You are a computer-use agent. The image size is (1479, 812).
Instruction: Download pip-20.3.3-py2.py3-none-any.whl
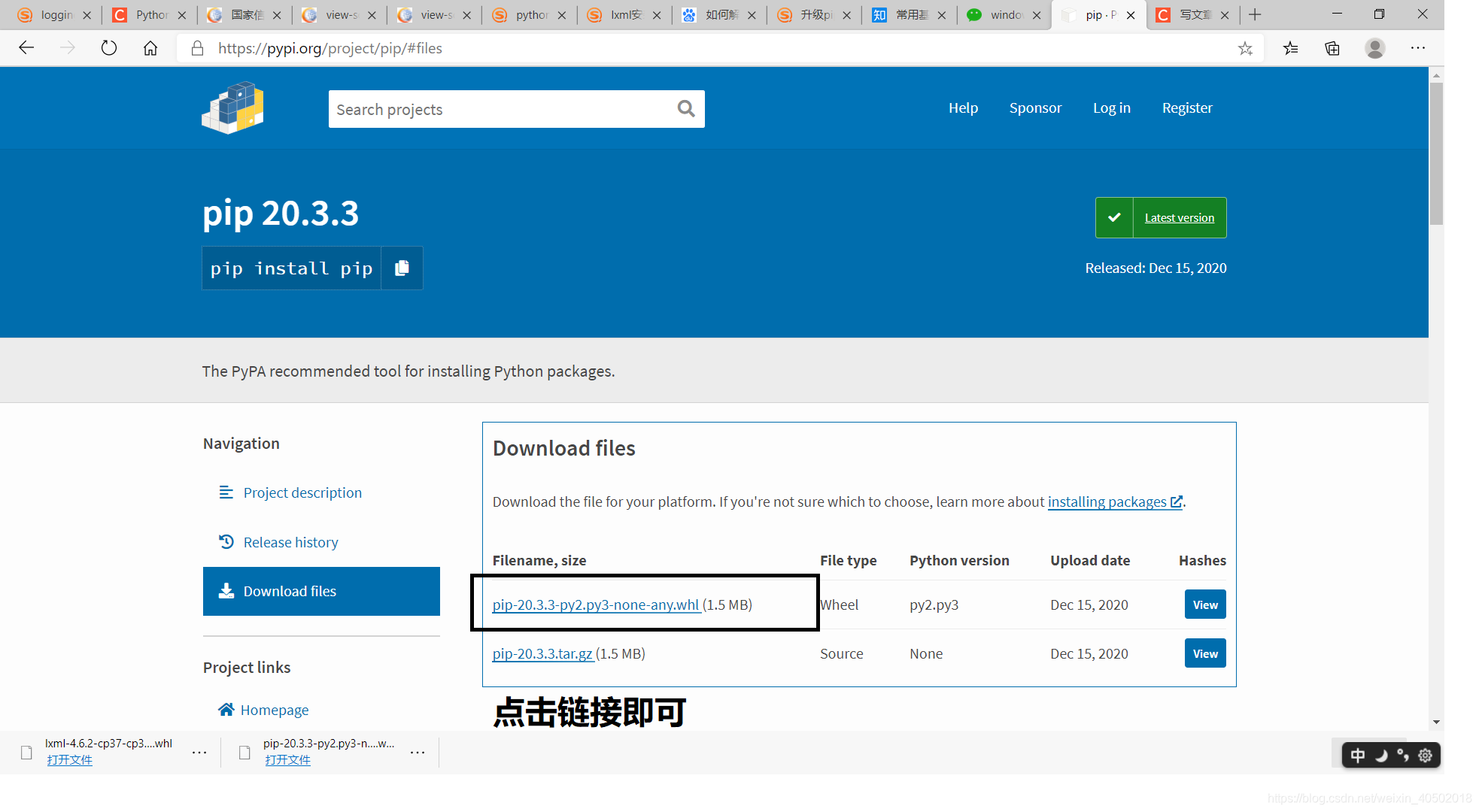click(x=595, y=604)
